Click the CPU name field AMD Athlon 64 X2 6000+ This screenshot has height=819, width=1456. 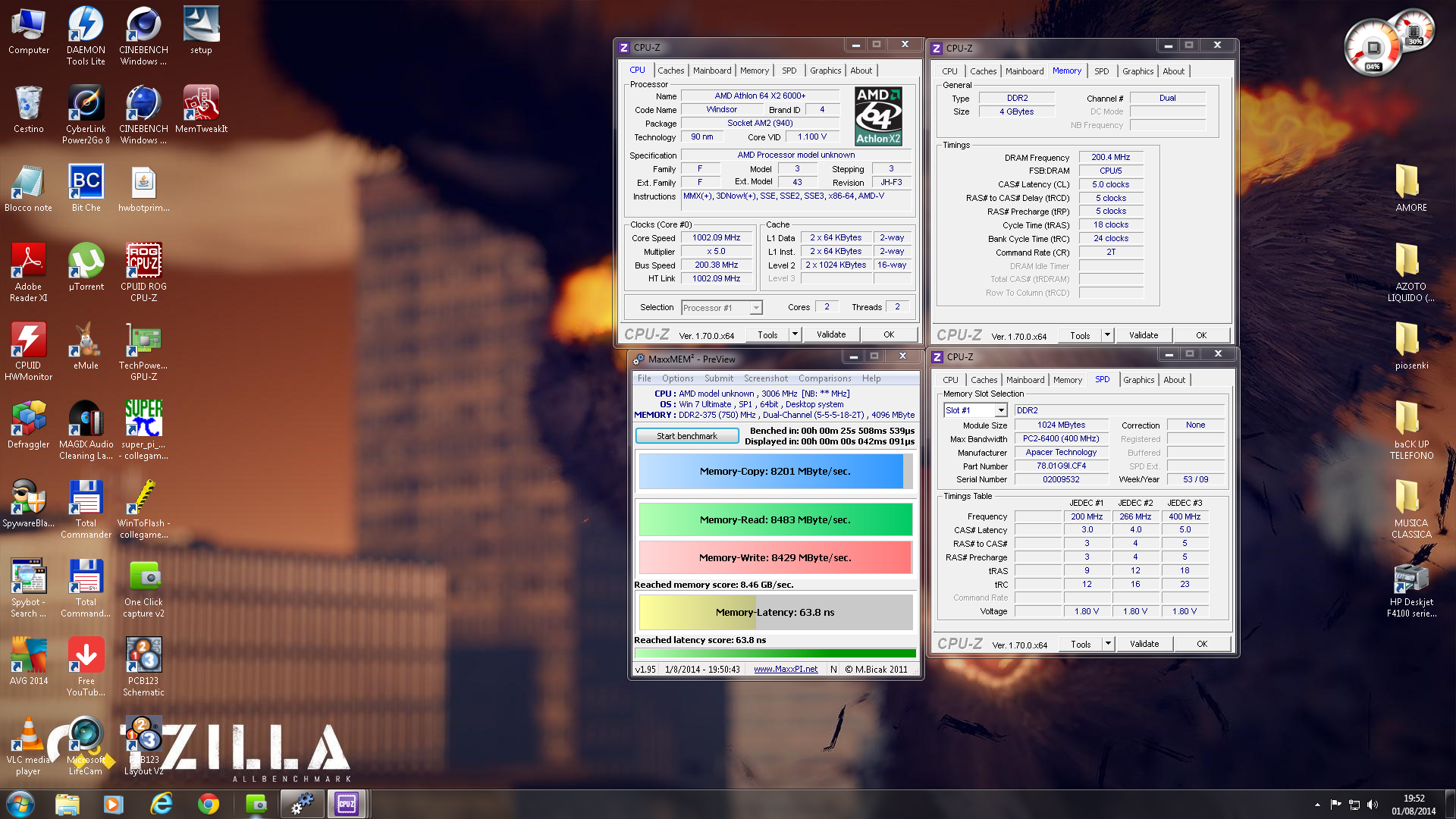coord(760,96)
